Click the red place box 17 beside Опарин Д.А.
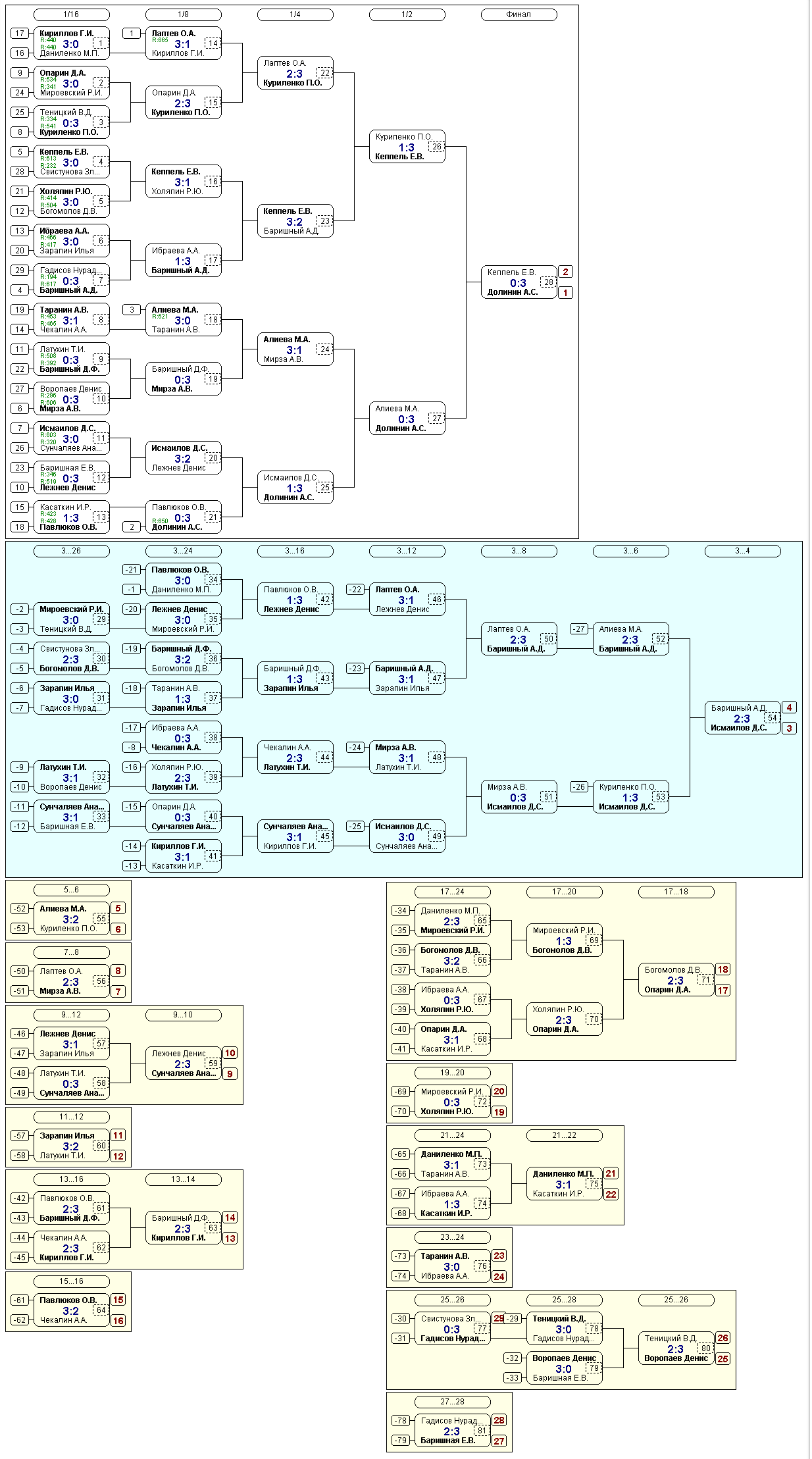Viewport: 812px width, 1459px height. point(723,990)
